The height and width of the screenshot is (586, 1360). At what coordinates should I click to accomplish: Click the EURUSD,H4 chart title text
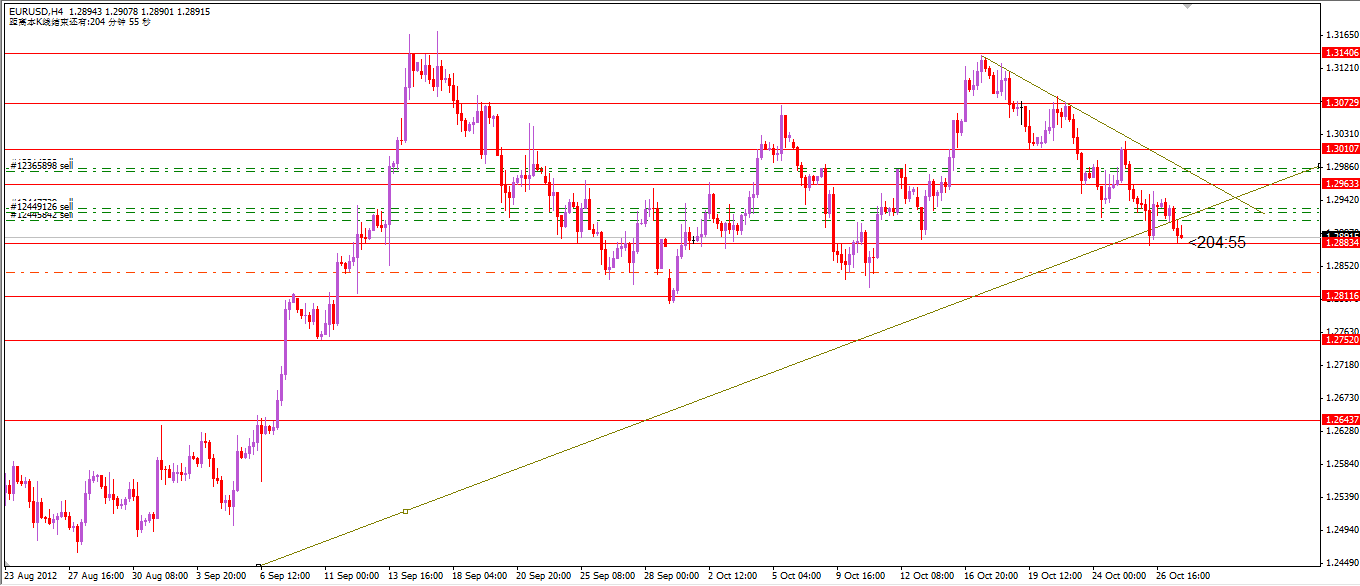pyautogui.click(x=36, y=10)
